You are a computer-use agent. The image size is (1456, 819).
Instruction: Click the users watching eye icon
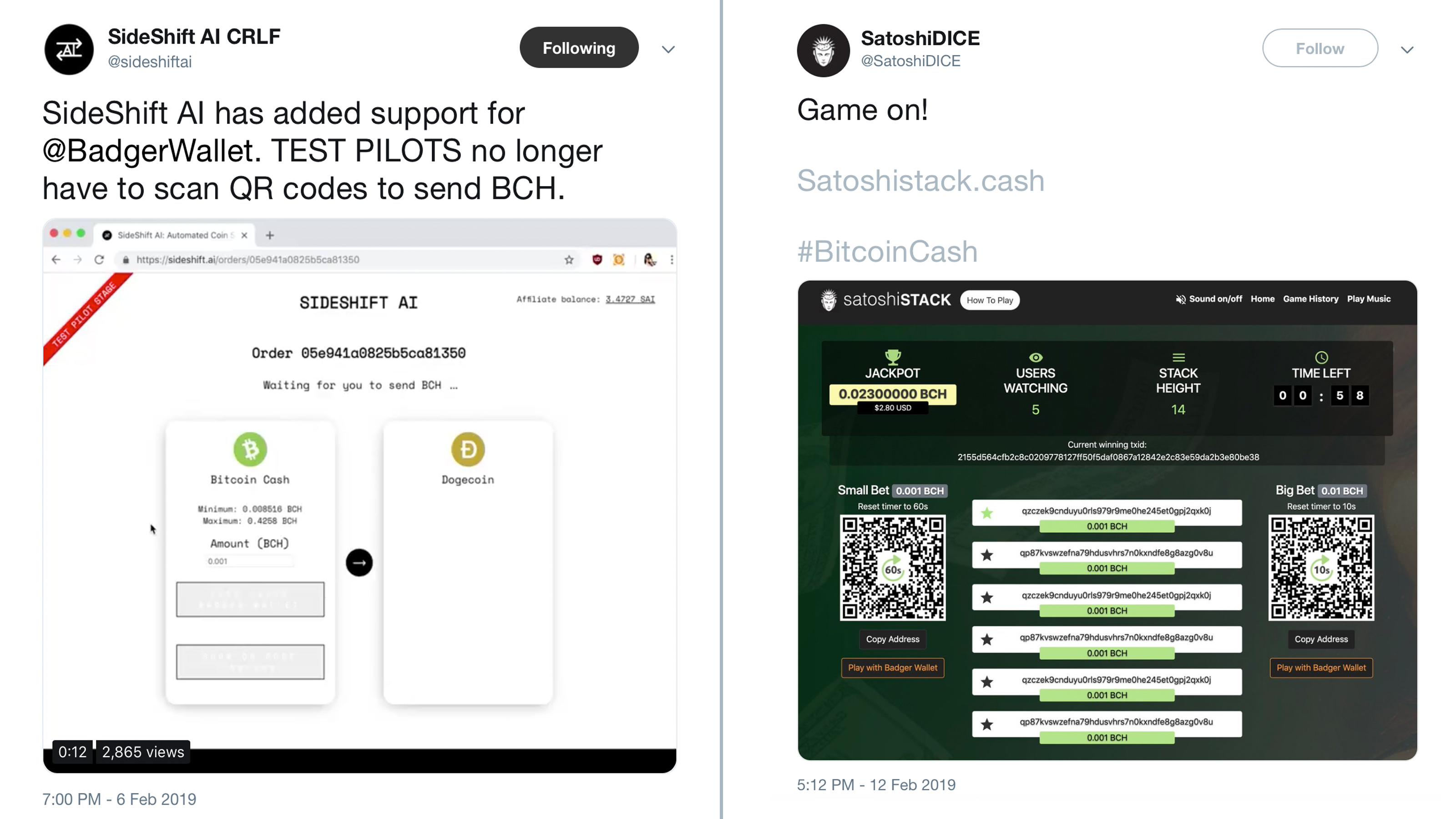click(x=1035, y=357)
